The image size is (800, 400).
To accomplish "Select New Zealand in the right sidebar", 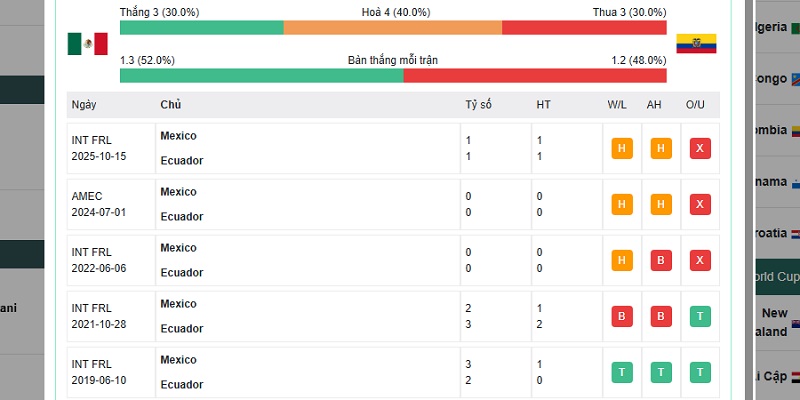I will click(775, 322).
